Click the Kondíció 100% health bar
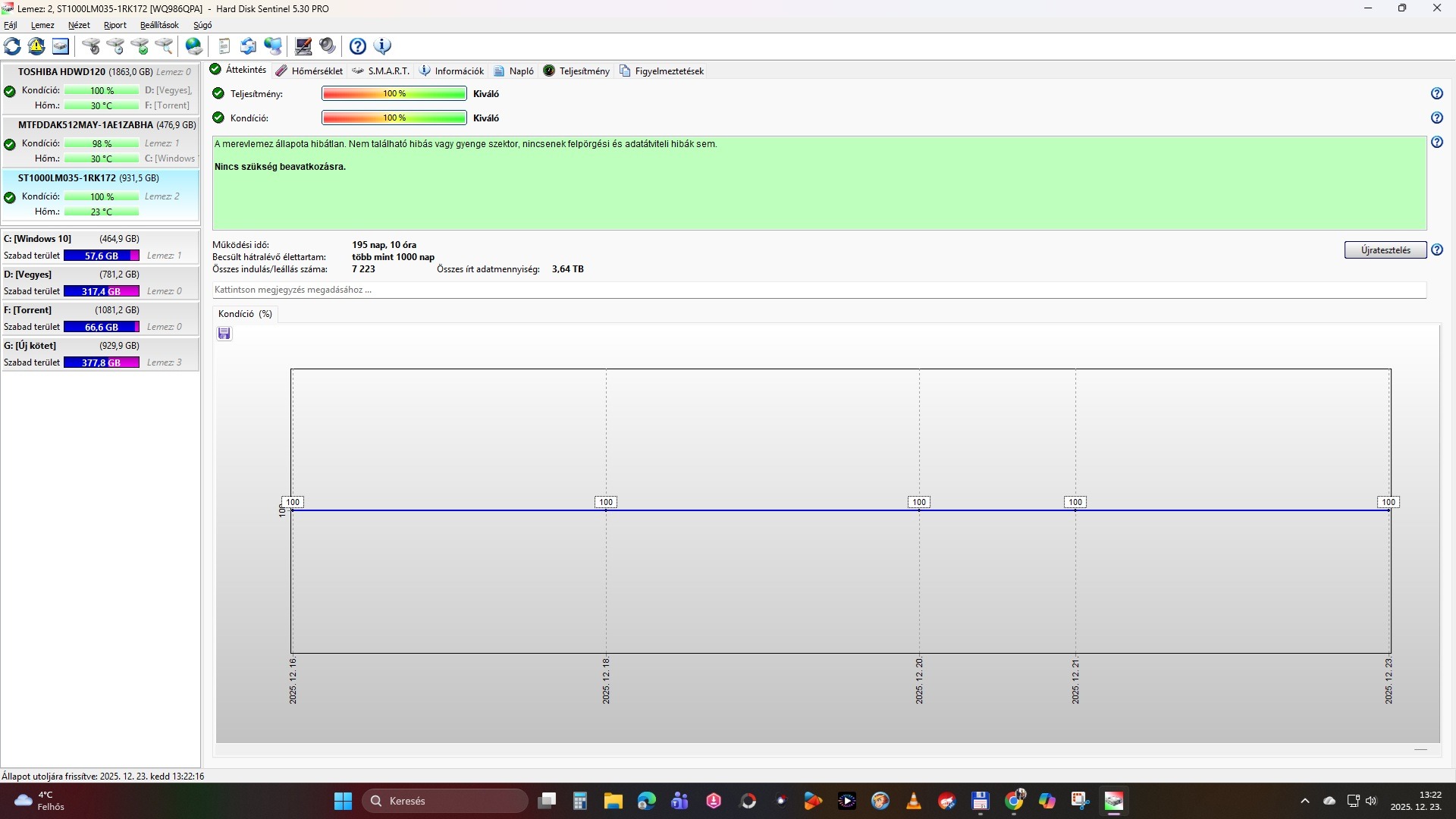Viewport: 1456px width, 819px height. pos(394,118)
